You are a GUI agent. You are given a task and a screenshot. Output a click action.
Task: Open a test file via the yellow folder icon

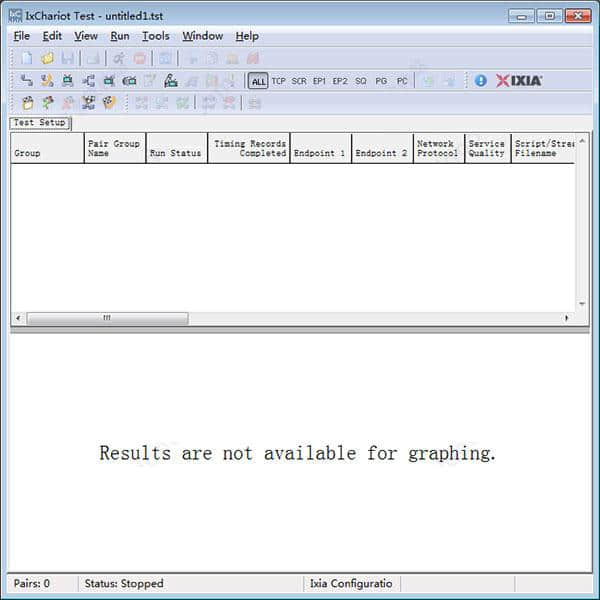(47, 58)
